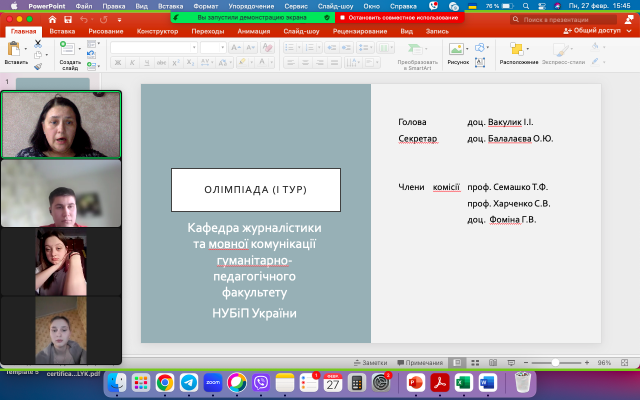Click the Cut scissors icon
Screen dimensions: 640x400
click(38, 43)
